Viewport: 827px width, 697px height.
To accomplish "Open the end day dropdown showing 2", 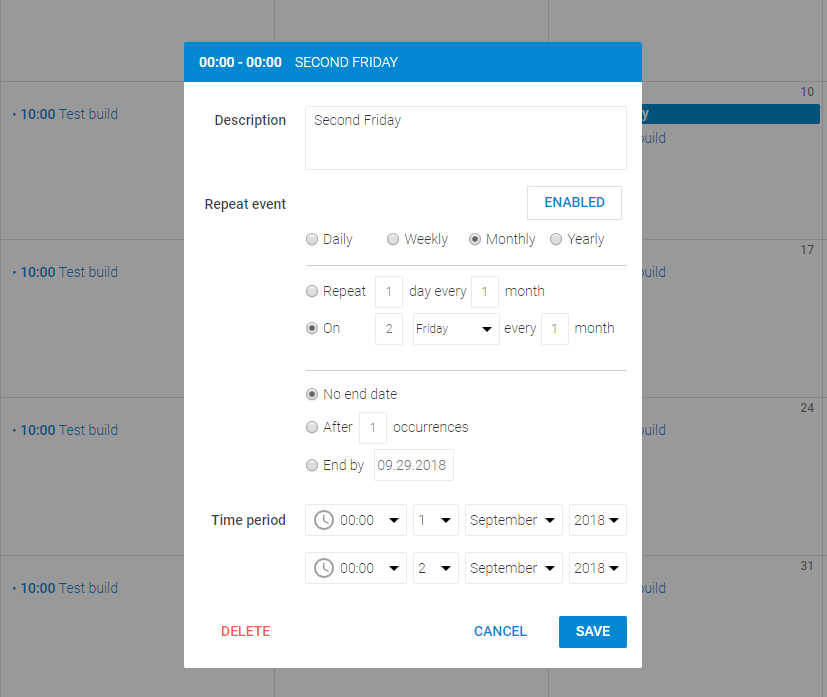I will click(436, 568).
